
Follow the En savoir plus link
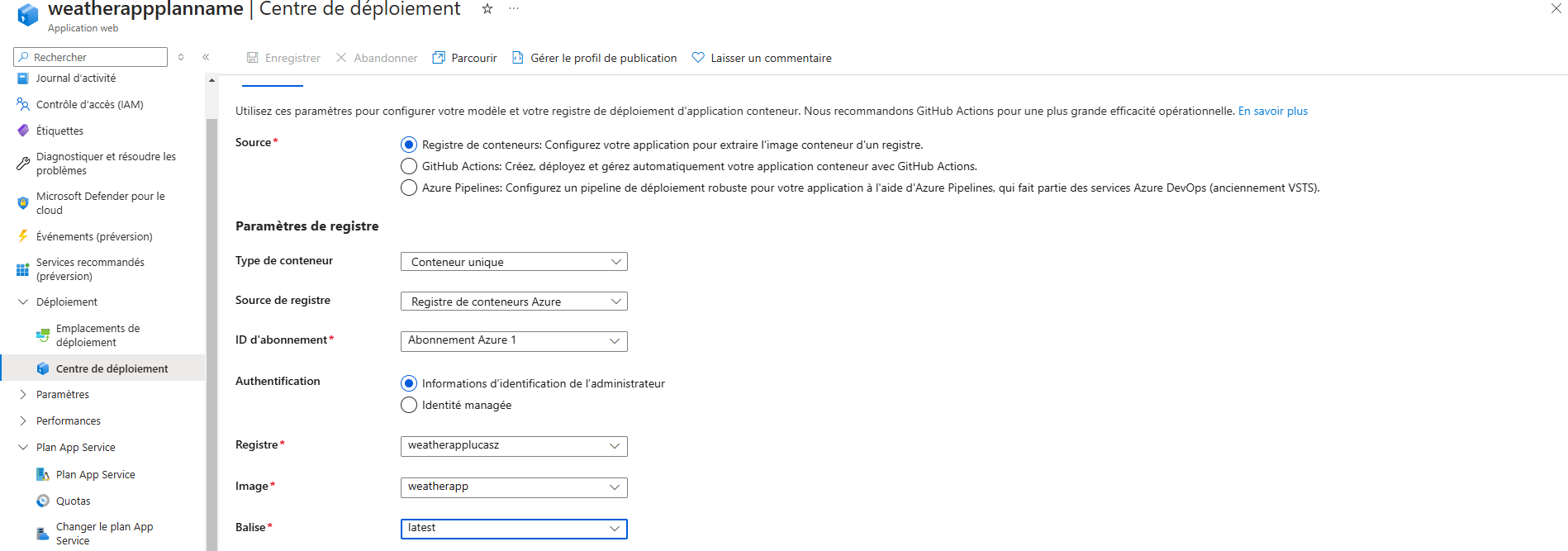pos(1272,111)
